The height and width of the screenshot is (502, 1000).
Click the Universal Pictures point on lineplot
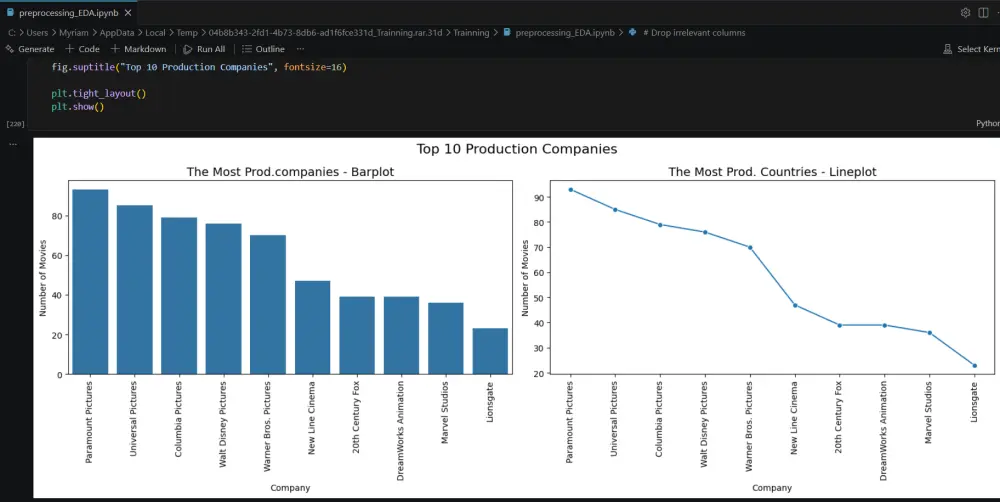615,209
